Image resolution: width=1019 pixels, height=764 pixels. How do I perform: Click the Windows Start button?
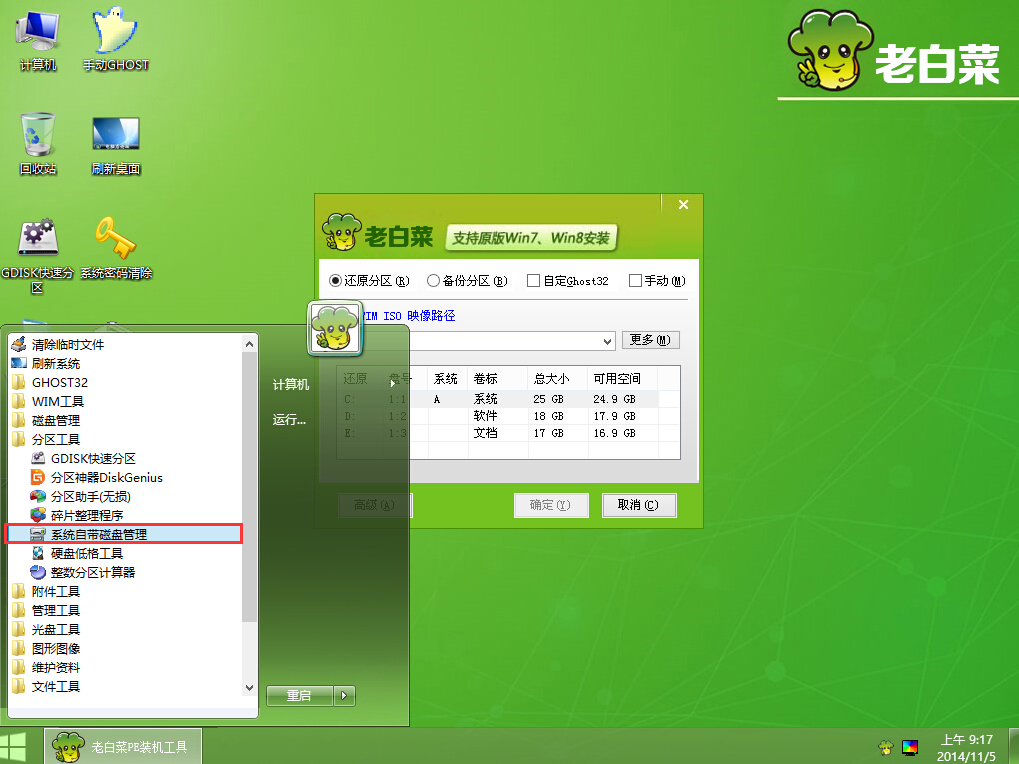pyautogui.click(x=13, y=746)
